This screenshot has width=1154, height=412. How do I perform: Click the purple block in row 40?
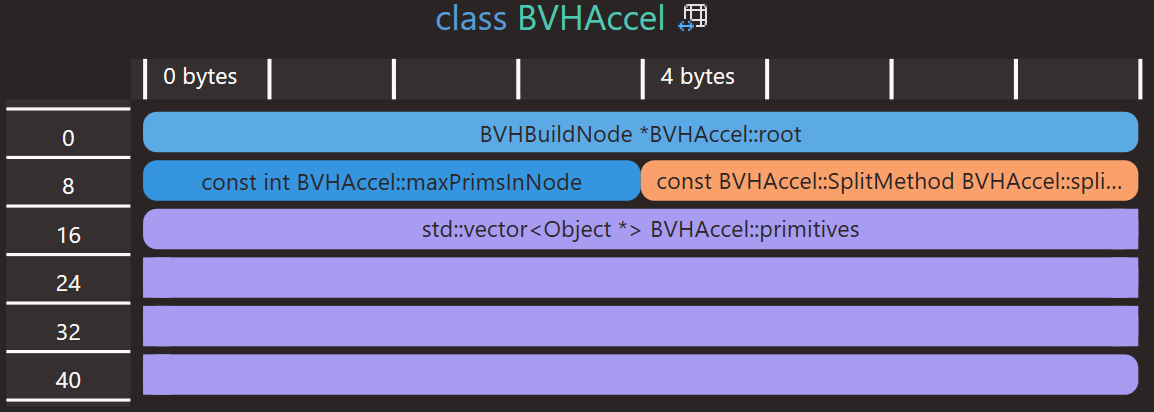click(640, 374)
